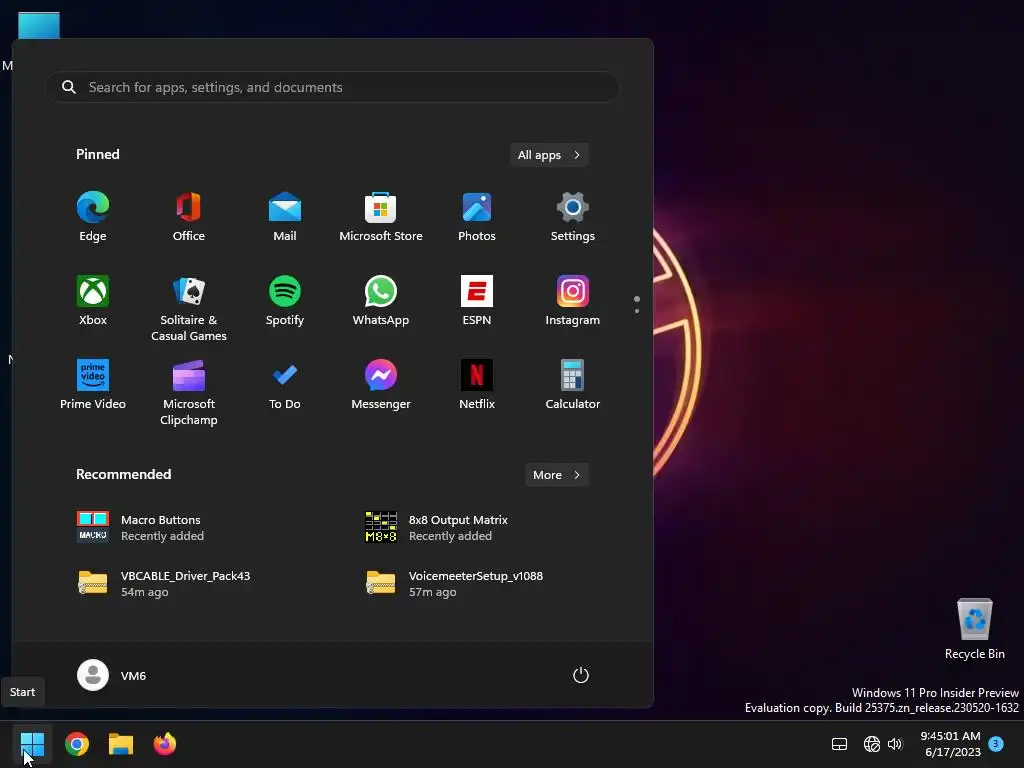This screenshot has width=1024, height=768.
Task: Launch the Photos app
Action: pos(477,217)
